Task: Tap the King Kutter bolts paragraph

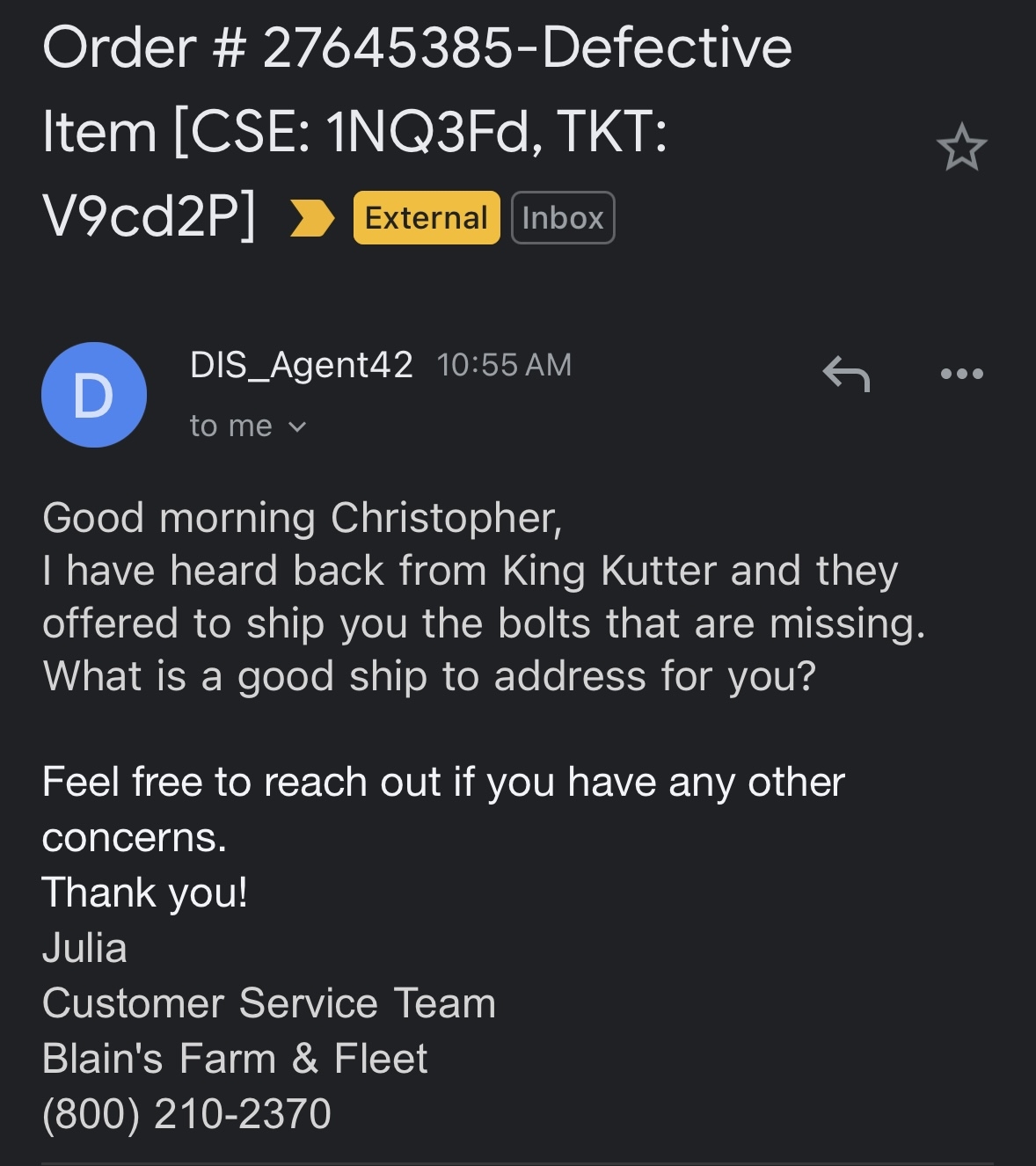Action: [484, 623]
